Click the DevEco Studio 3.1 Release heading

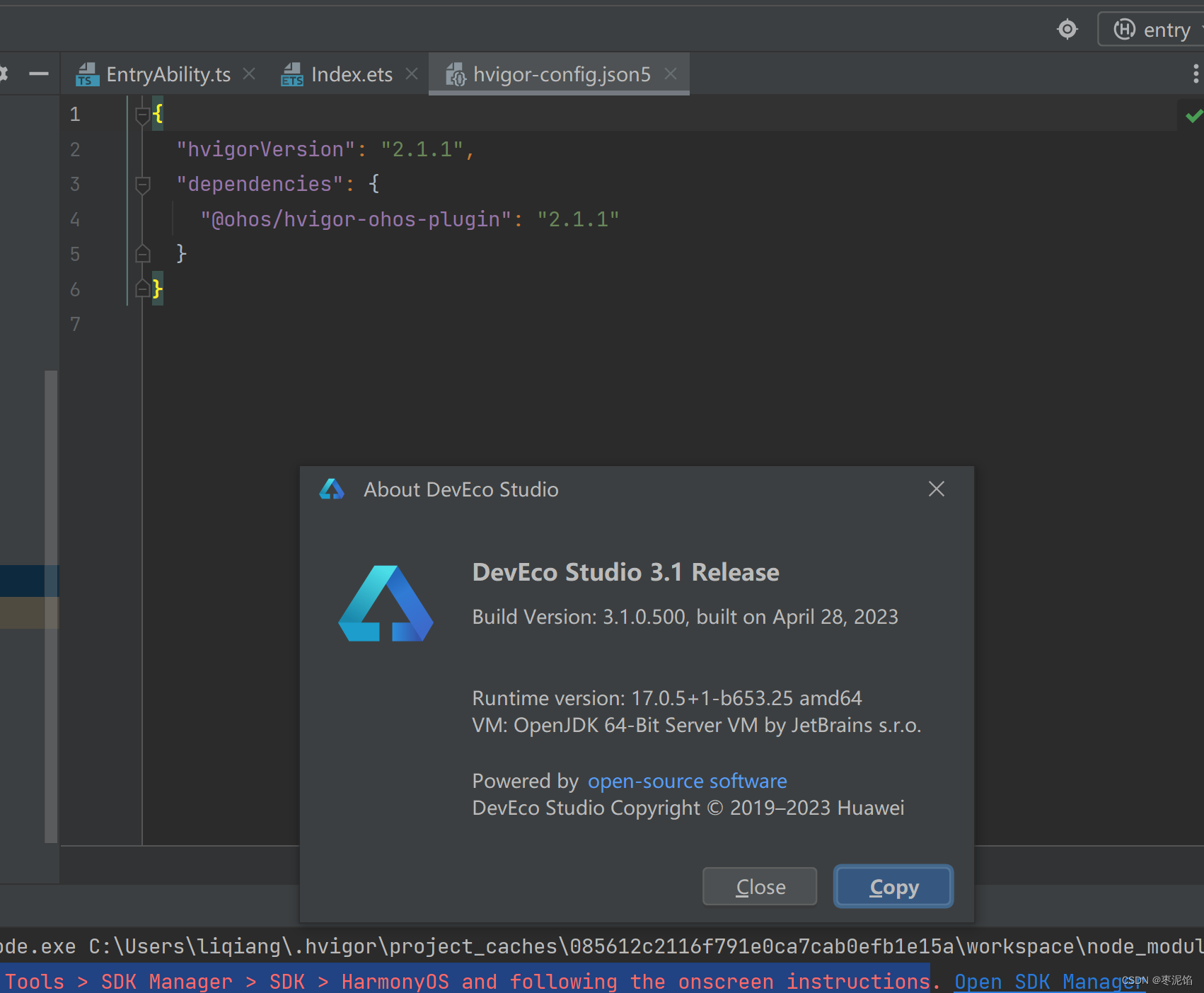coord(625,572)
